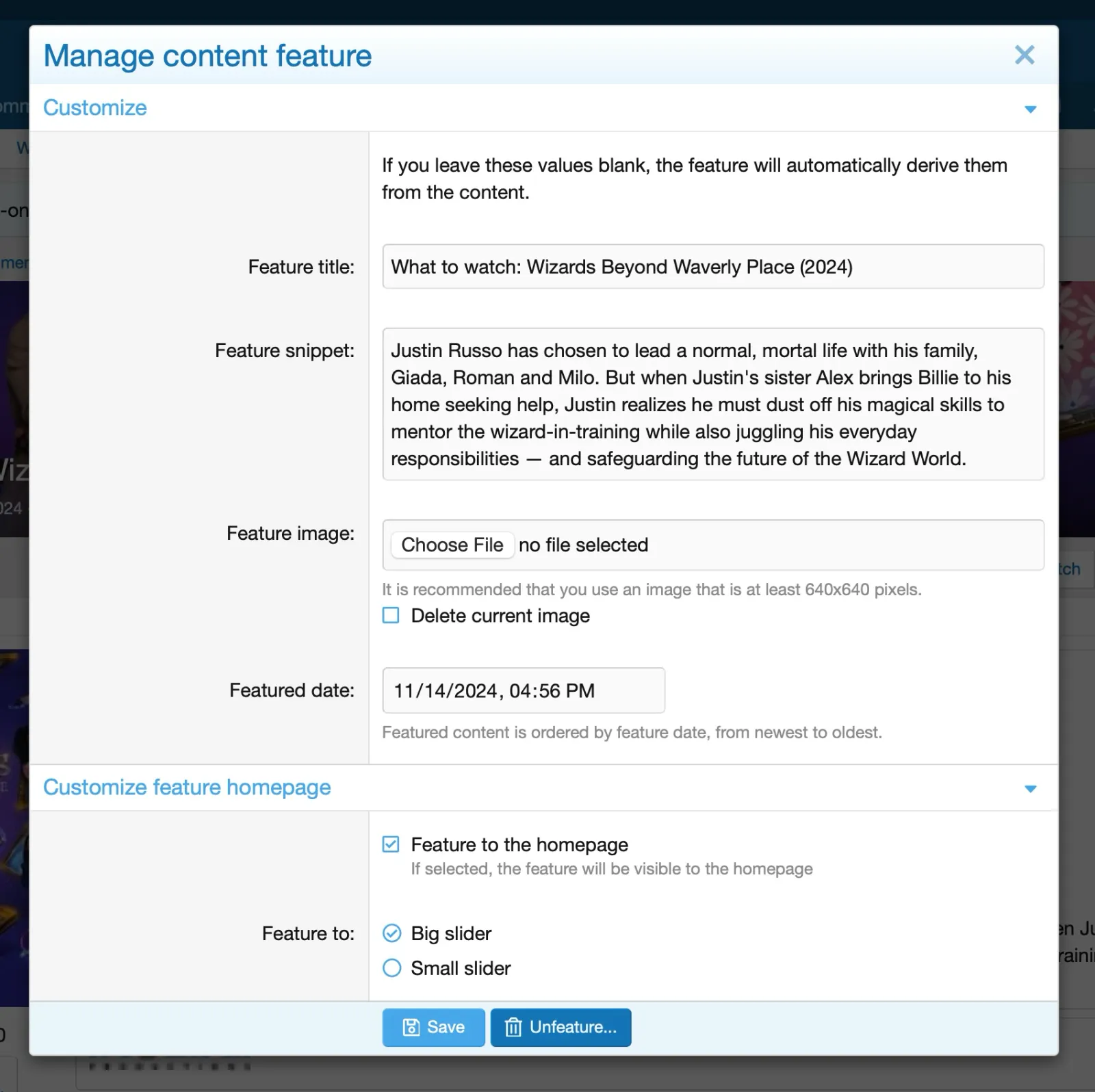The width and height of the screenshot is (1095, 1092).
Task: Select the Big slider radio option
Action: [391, 933]
